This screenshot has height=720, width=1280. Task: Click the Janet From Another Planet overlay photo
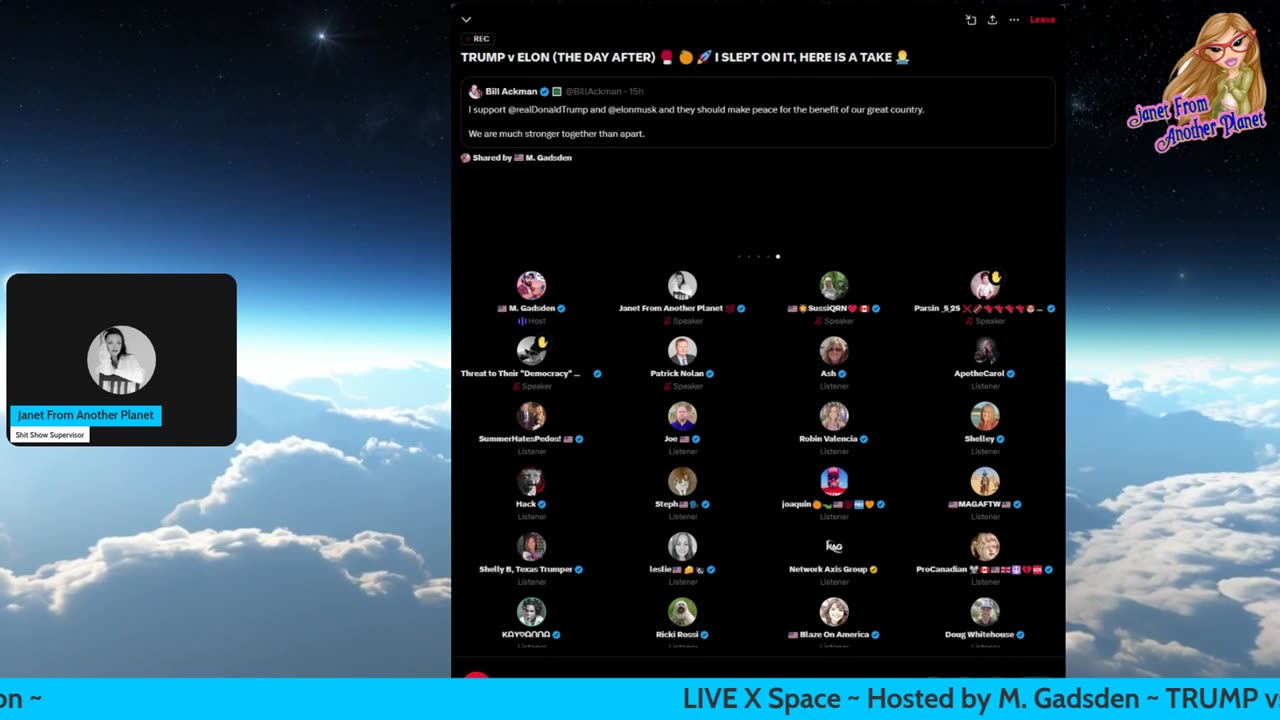121,360
